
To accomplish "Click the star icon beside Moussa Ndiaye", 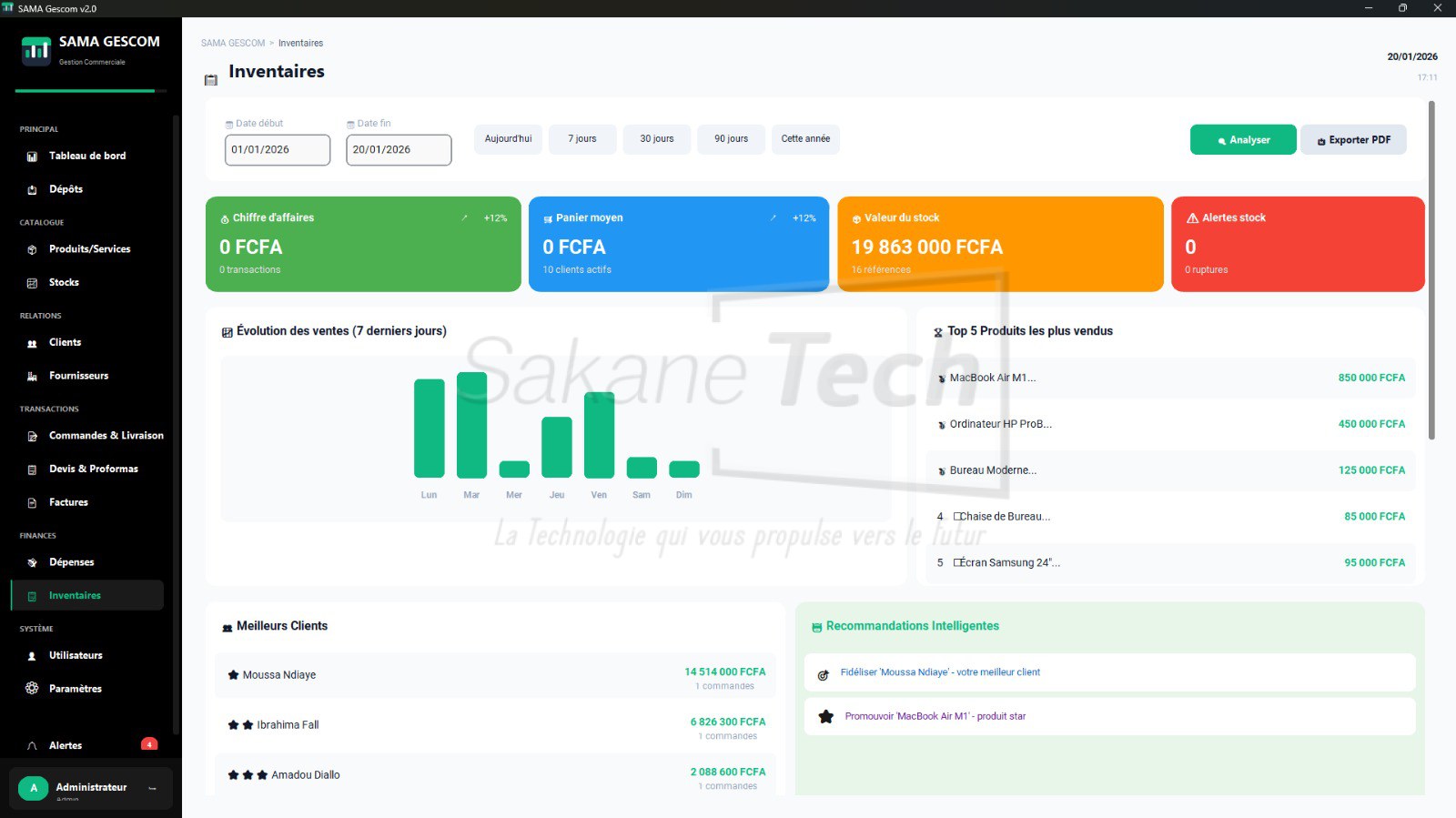I will [233, 675].
